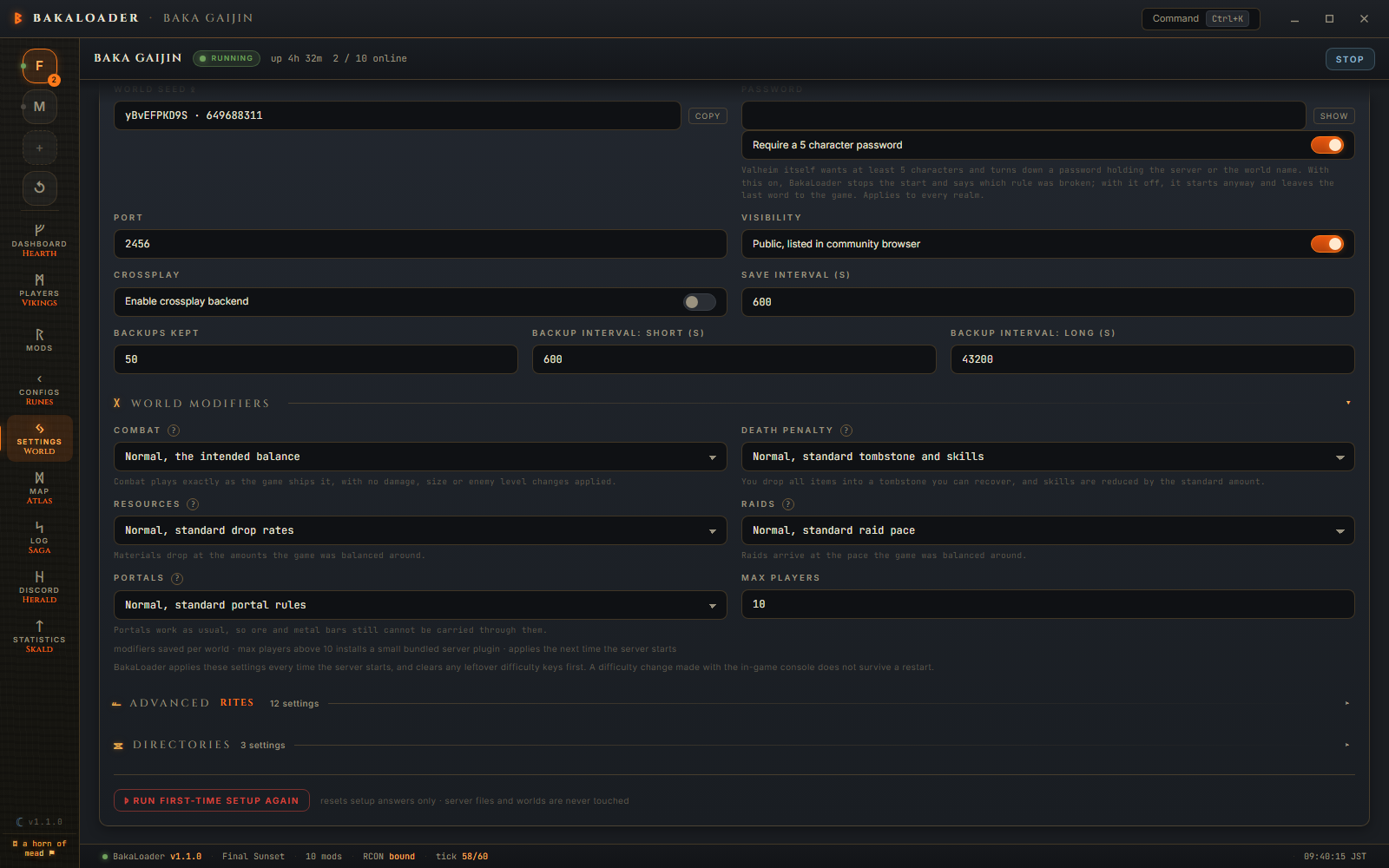Viewport: 1389px width, 868px height.
Task: Stop the running server
Action: 1350,59
